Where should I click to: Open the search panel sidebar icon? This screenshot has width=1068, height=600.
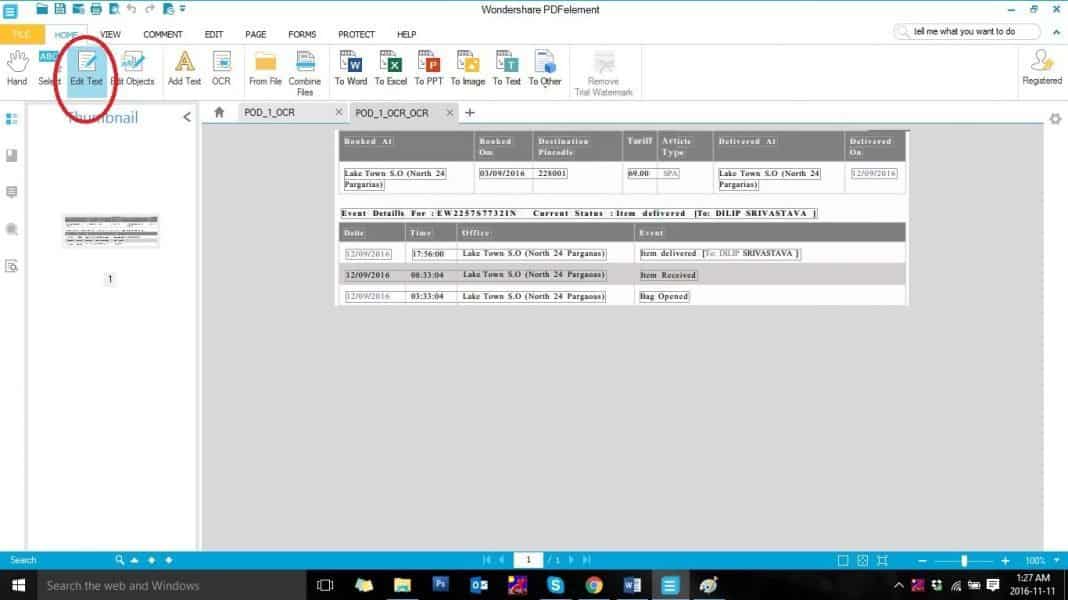pos(12,229)
